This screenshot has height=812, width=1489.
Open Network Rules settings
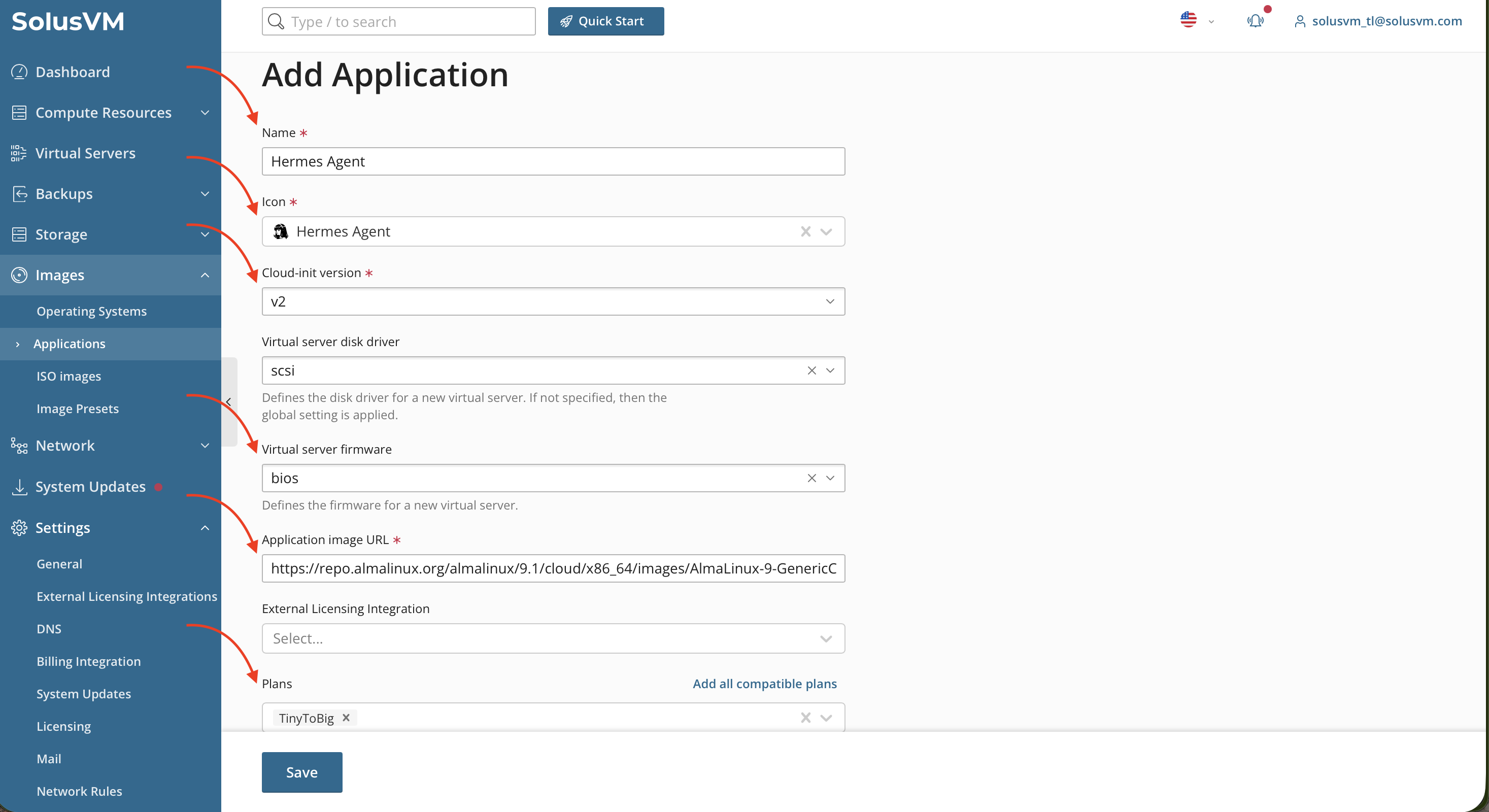tap(79, 791)
